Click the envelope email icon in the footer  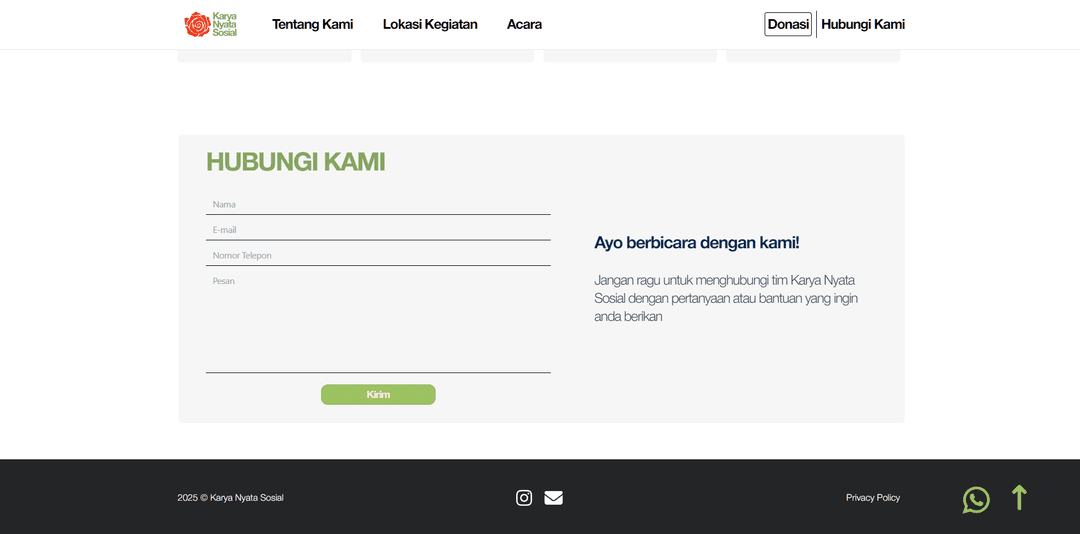553,498
